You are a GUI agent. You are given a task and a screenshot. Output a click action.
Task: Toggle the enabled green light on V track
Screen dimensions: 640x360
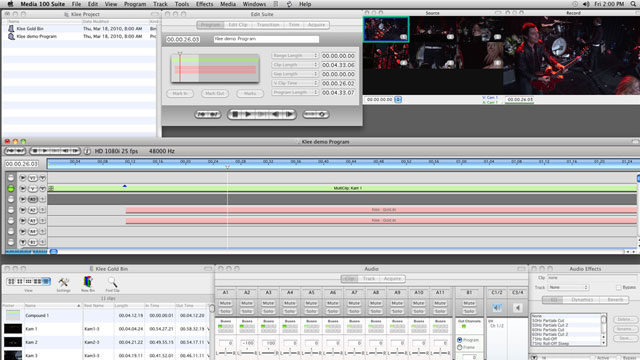click(x=11, y=189)
